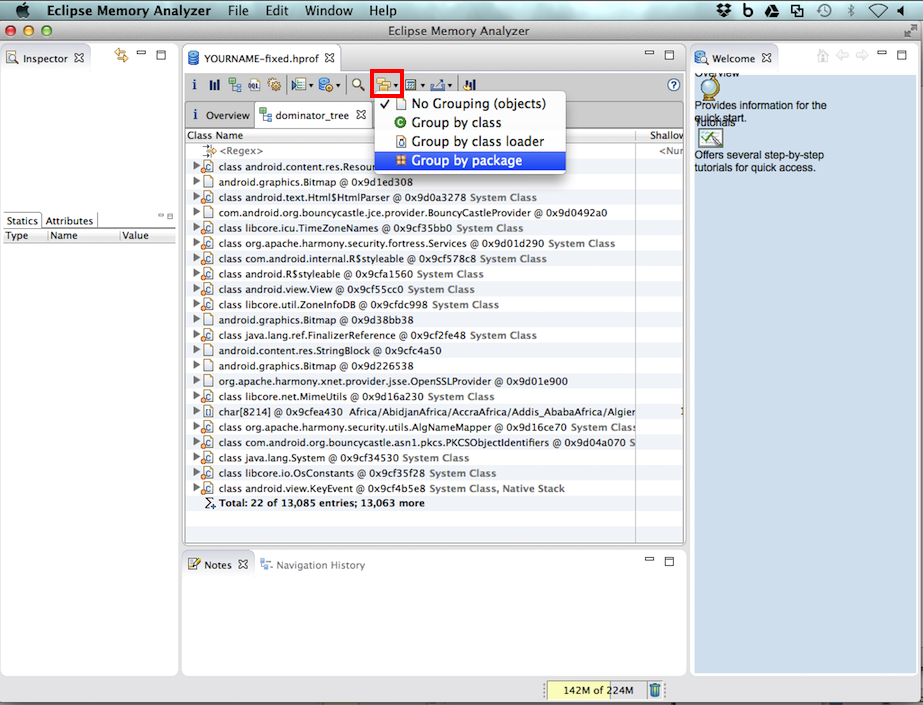Click the Inspector link-with-editor arrows icon
The image size is (923, 705).
click(x=121, y=55)
